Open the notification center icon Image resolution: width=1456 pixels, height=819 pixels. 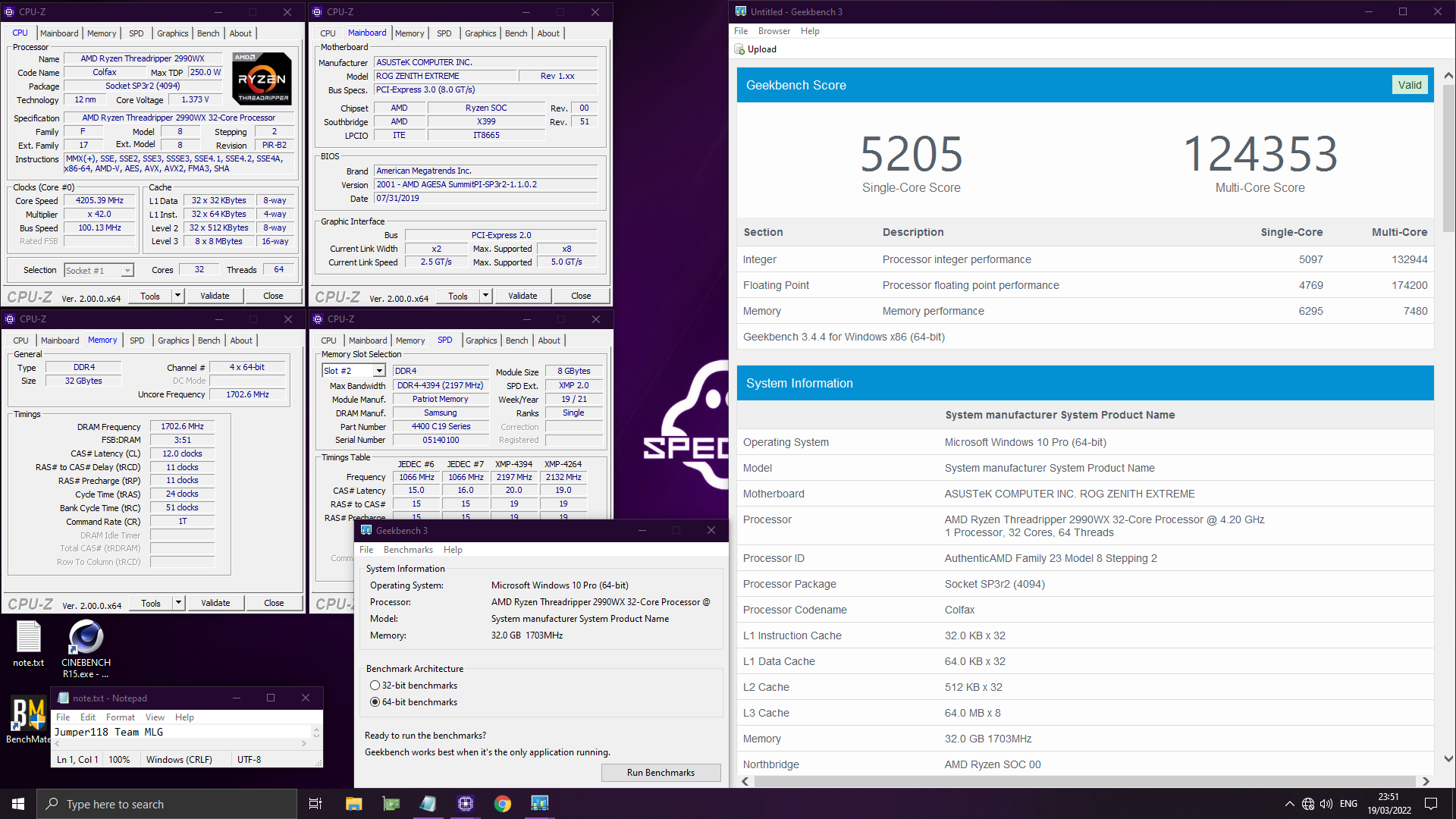click(x=1431, y=804)
